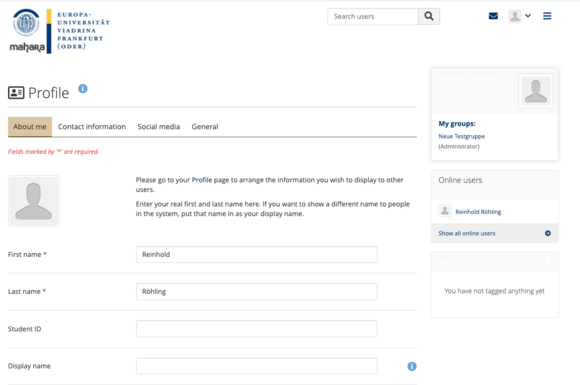580x385 pixels.
Task: Expand the user menu chevron
Action: (528, 16)
